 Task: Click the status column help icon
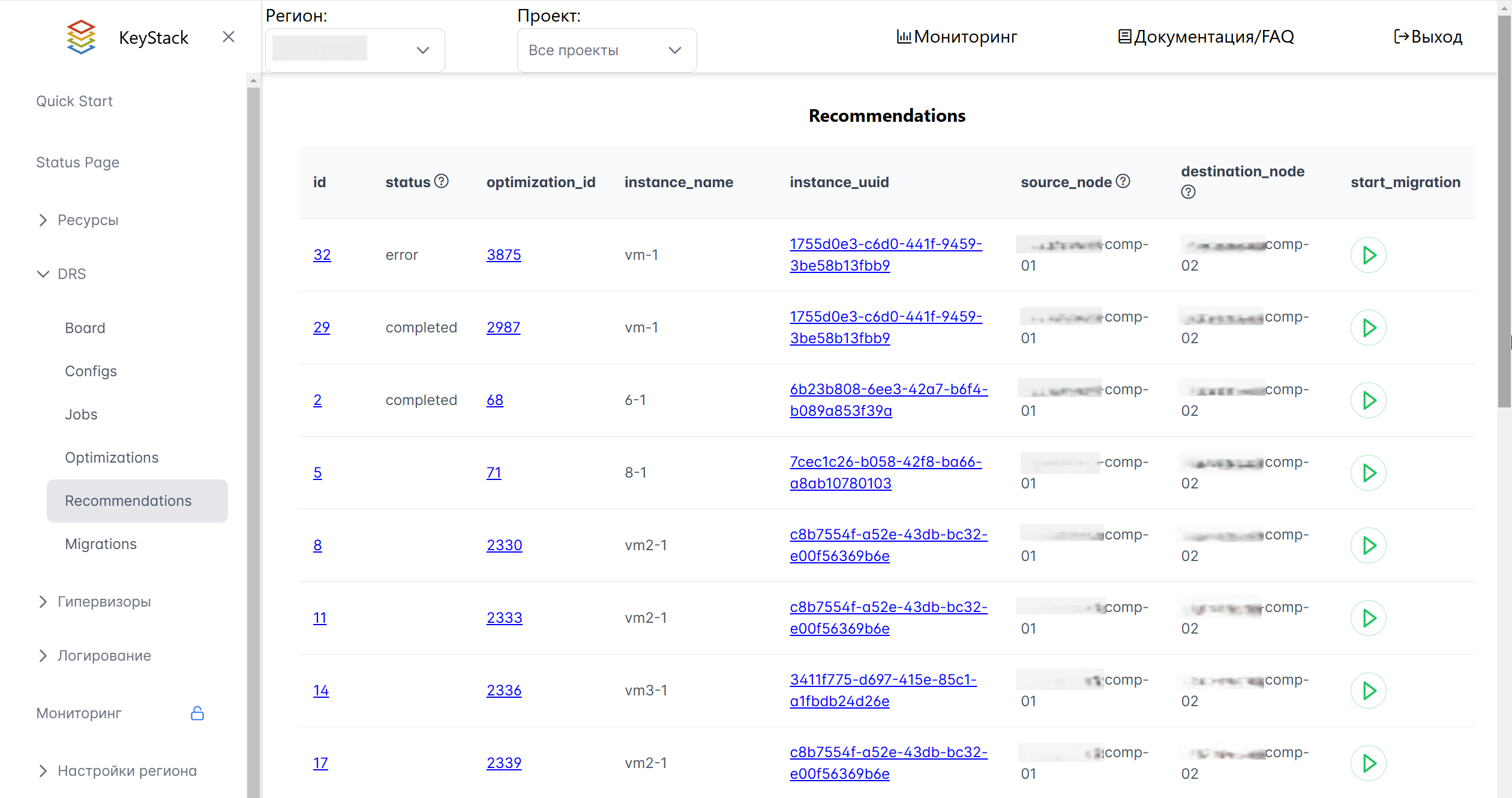coord(442,181)
